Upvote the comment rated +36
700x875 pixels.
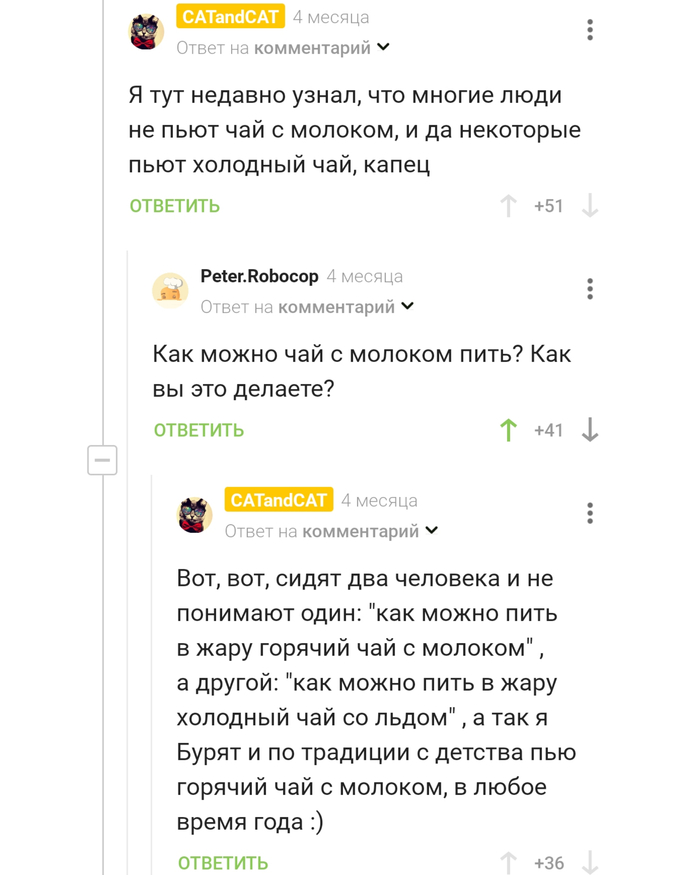point(509,862)
